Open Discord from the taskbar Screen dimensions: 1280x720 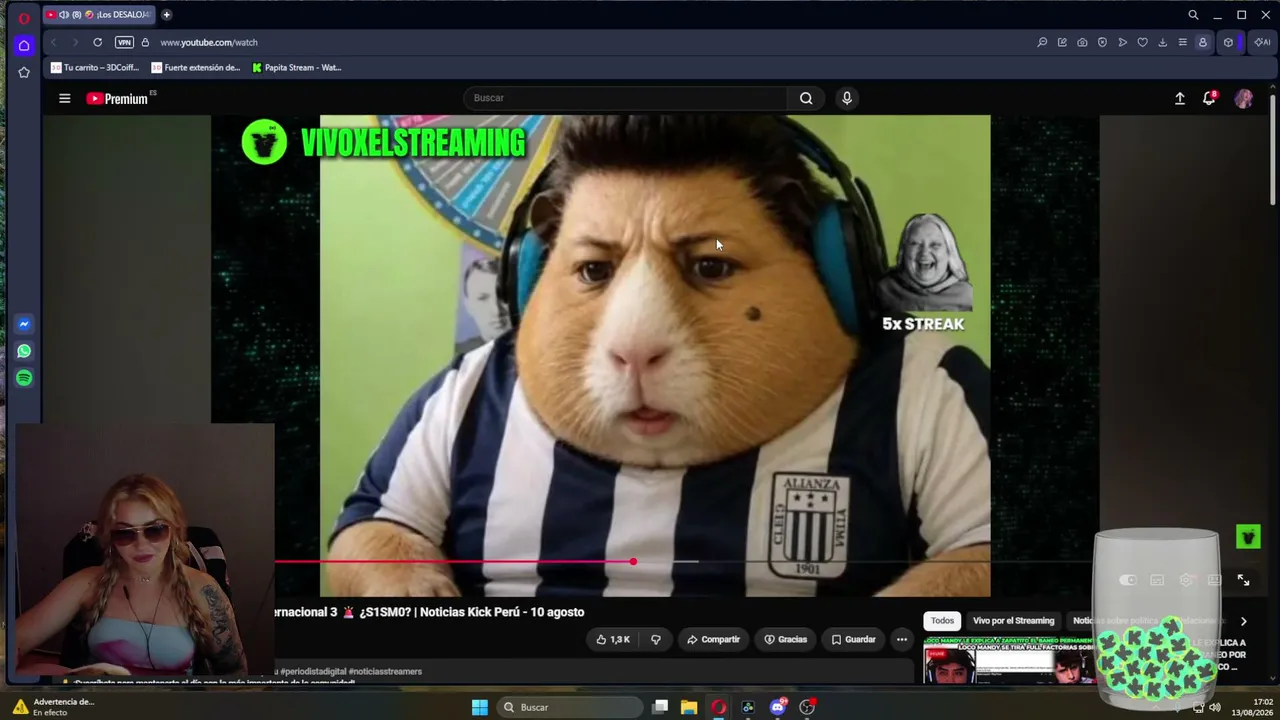click(x=778, y=708)
